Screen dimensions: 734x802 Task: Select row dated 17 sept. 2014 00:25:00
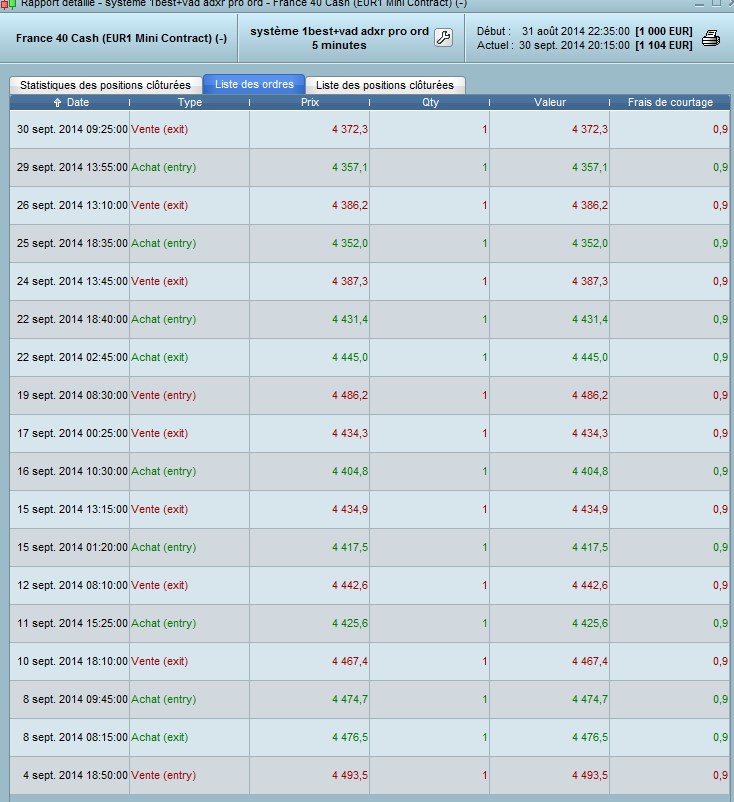pos(369,434)
